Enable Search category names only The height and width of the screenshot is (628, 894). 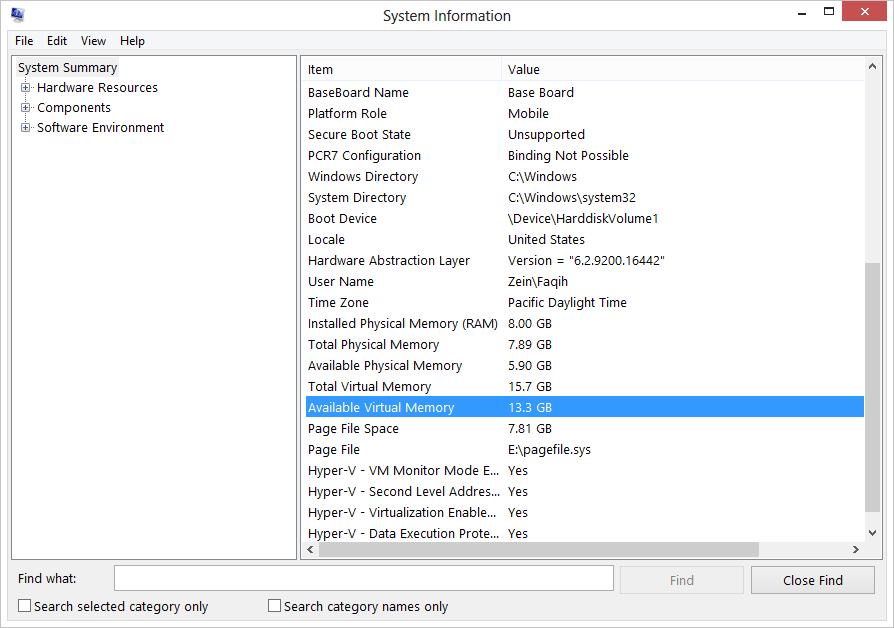[274, 606]
